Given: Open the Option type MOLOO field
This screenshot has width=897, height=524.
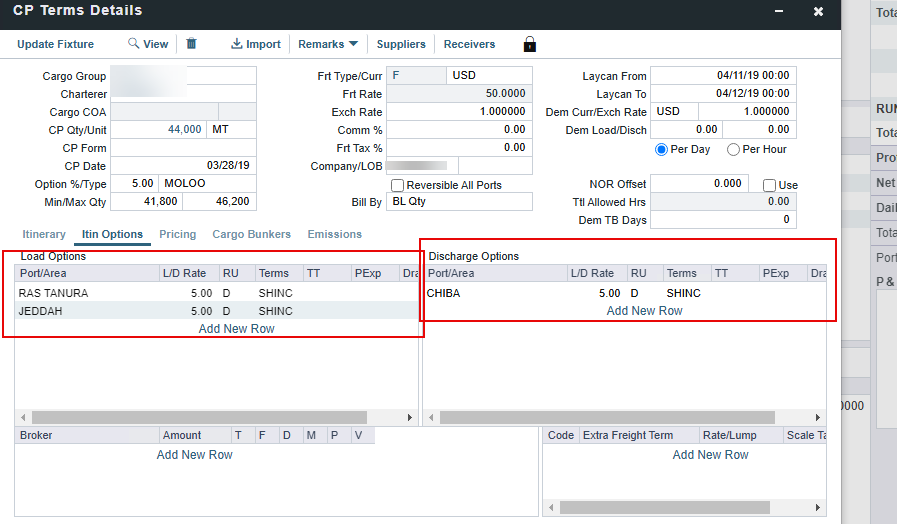Looking at the screenshot, I should pos(207,184).
